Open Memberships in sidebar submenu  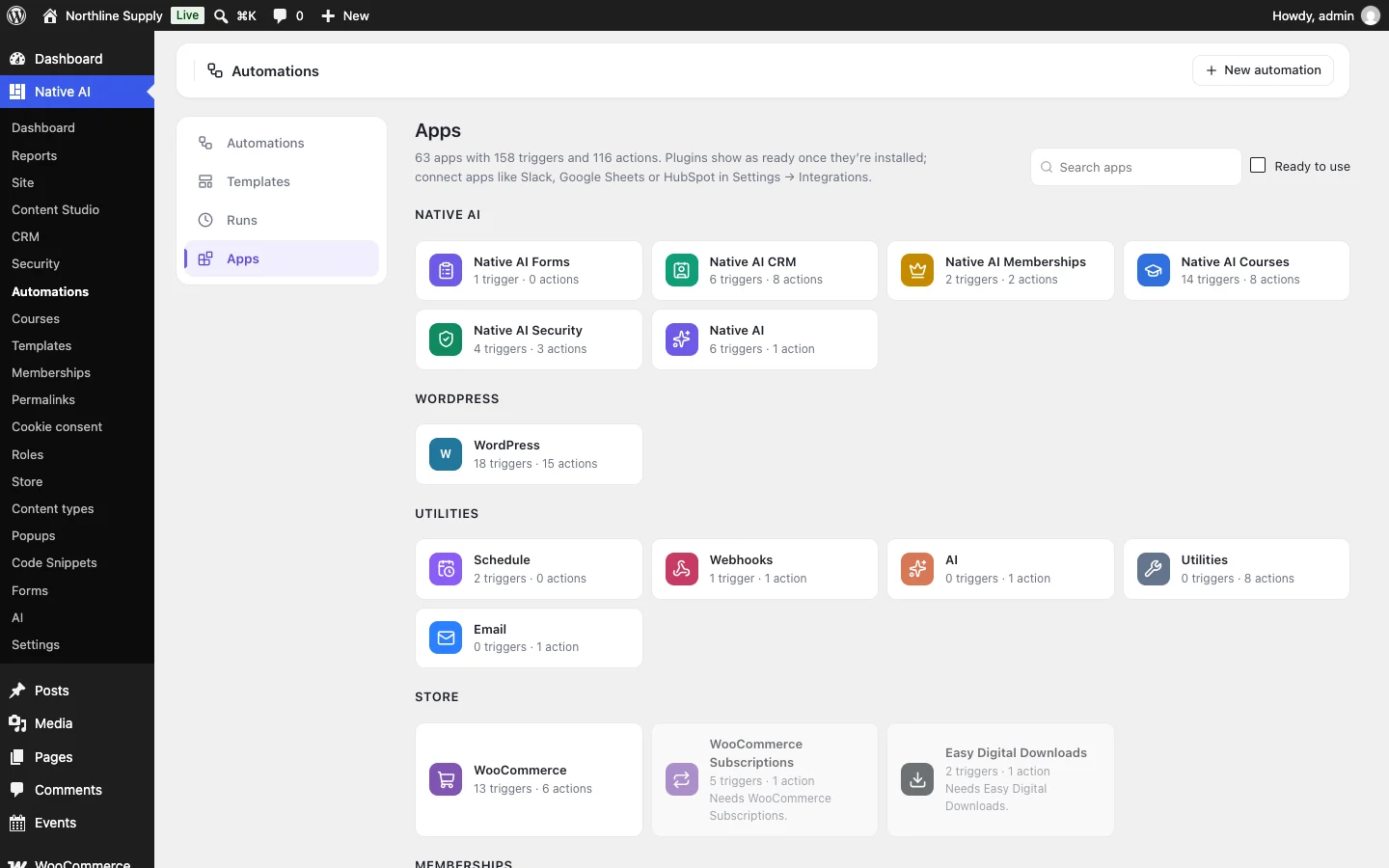tap(51, 372)
